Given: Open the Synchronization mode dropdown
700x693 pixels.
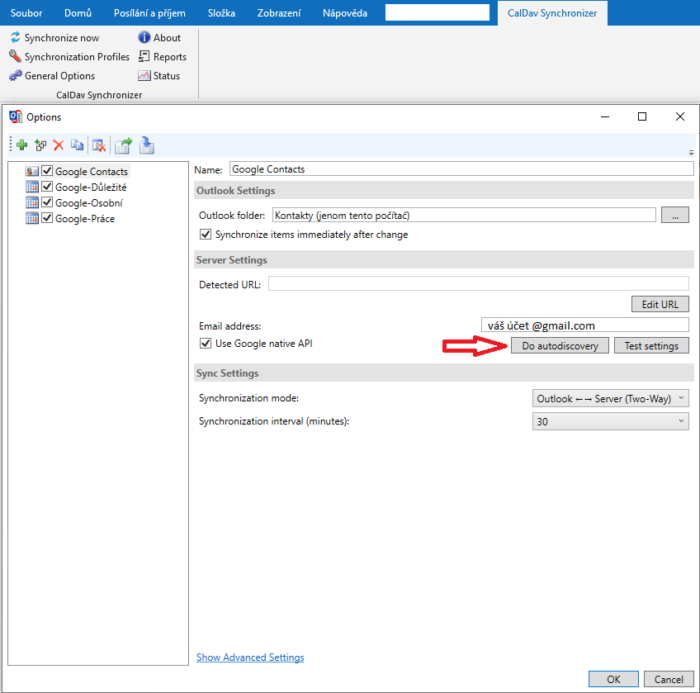Looking at the screenshot, I should tap(610, 398).
